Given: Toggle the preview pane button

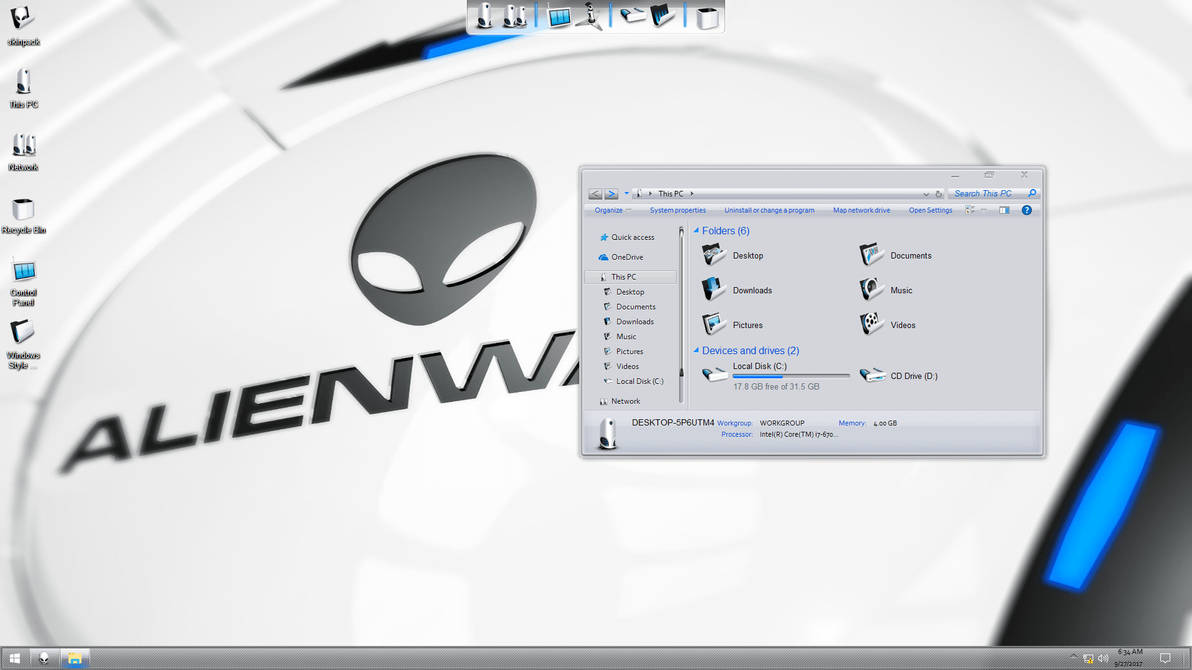Looking at the screenshot, I should click(1004, 210).
